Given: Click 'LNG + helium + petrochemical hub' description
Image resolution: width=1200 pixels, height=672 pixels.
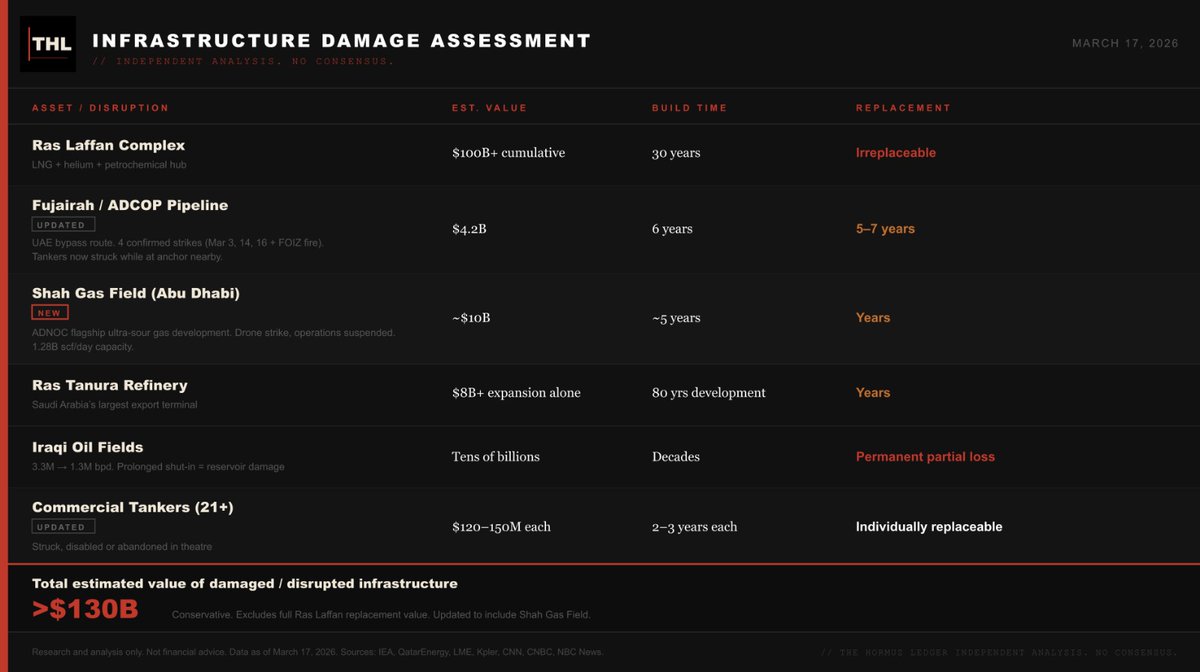Looking at the screenshot, I should pyautogui.click(x=109, y=165).
